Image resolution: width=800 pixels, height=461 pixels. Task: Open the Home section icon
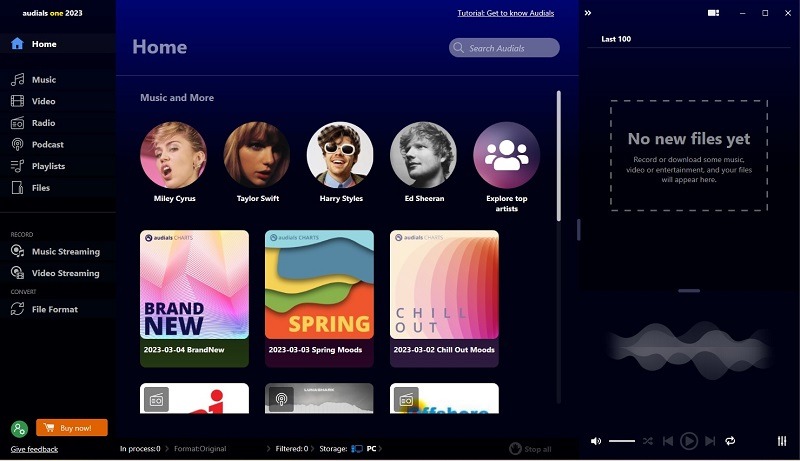tap(17, 44)
